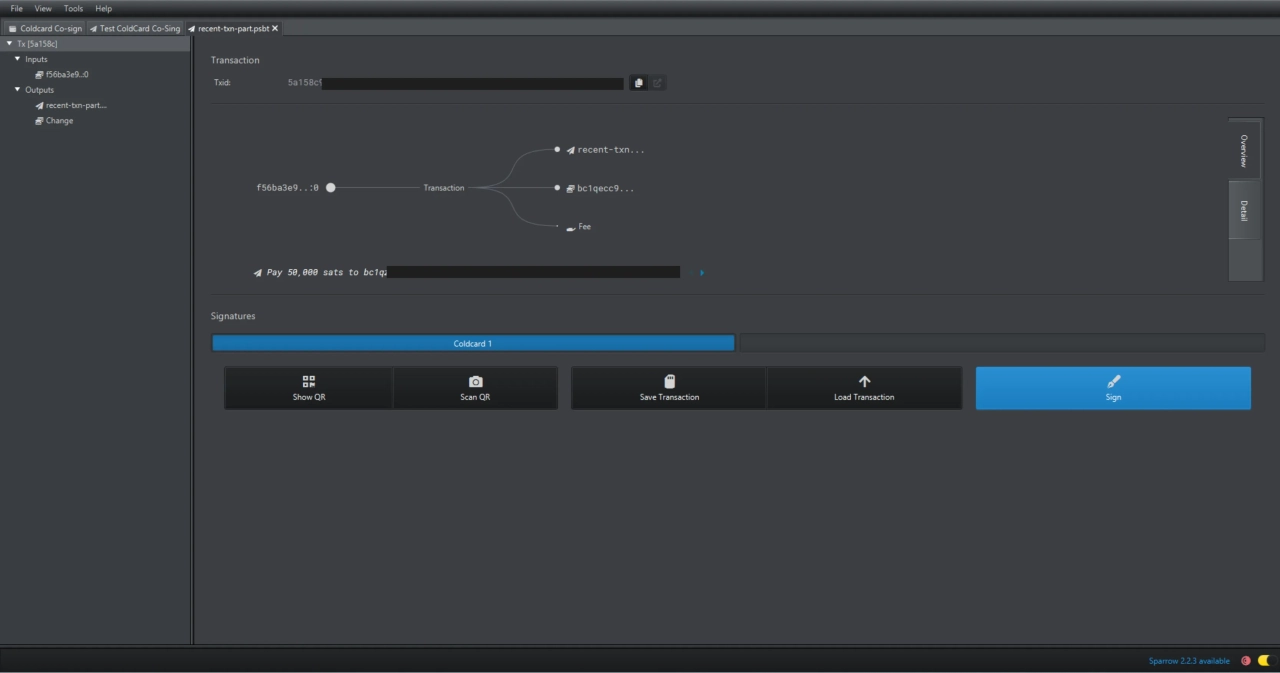Click the bc1qecc9... change output in diagram

tap(599, 188)
